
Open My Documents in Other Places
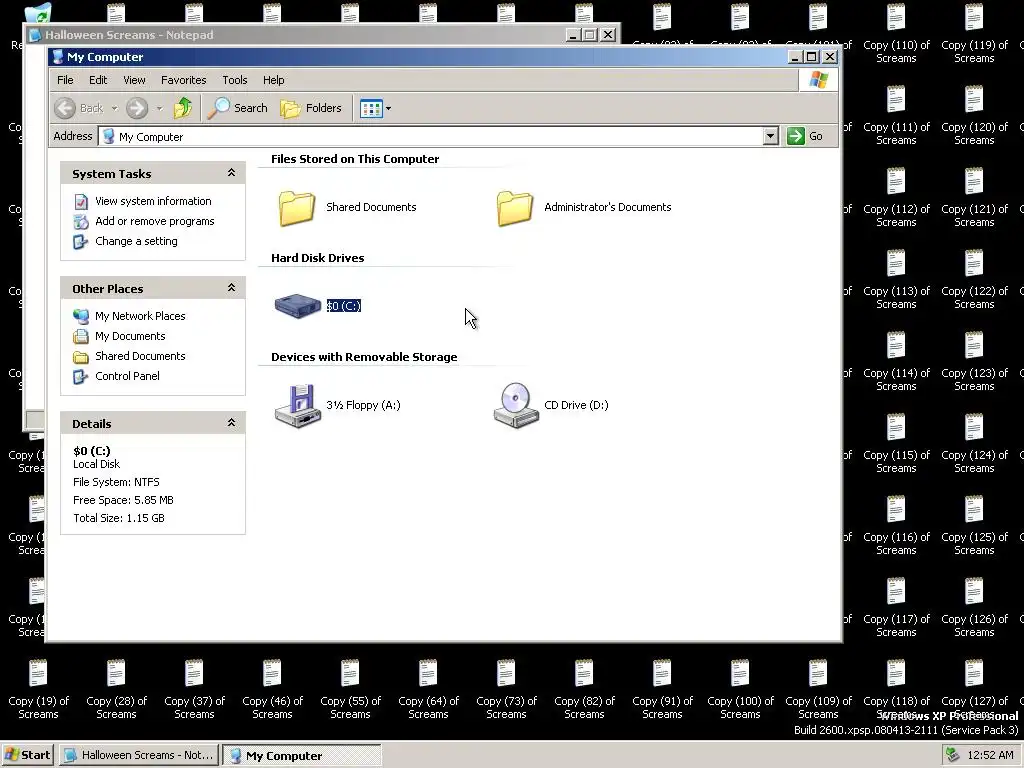click(131, 336)
